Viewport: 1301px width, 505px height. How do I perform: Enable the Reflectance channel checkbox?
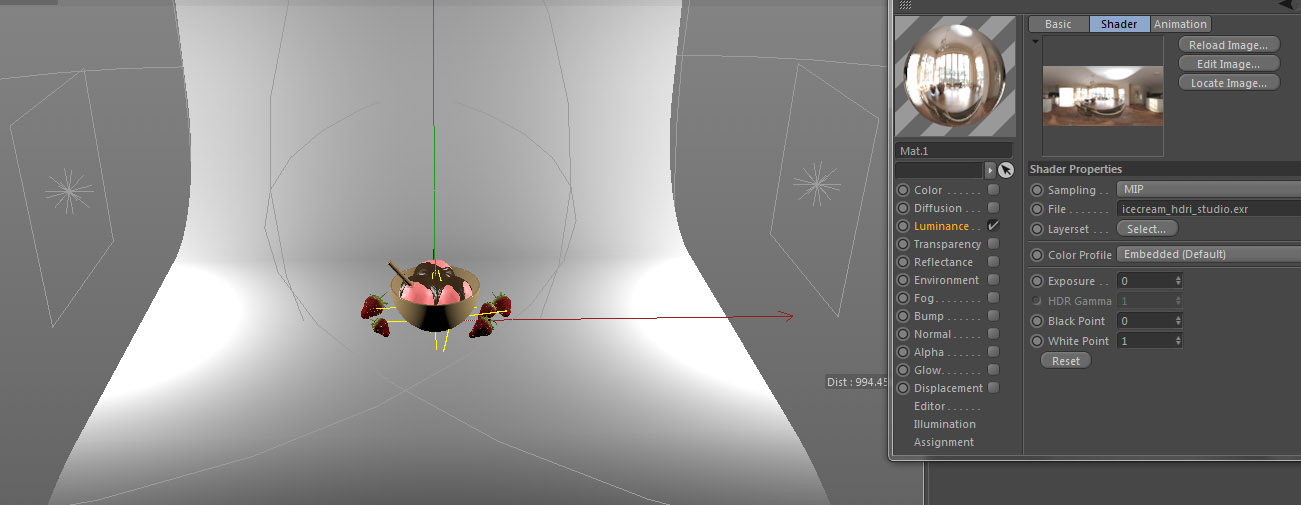(993, 262)
